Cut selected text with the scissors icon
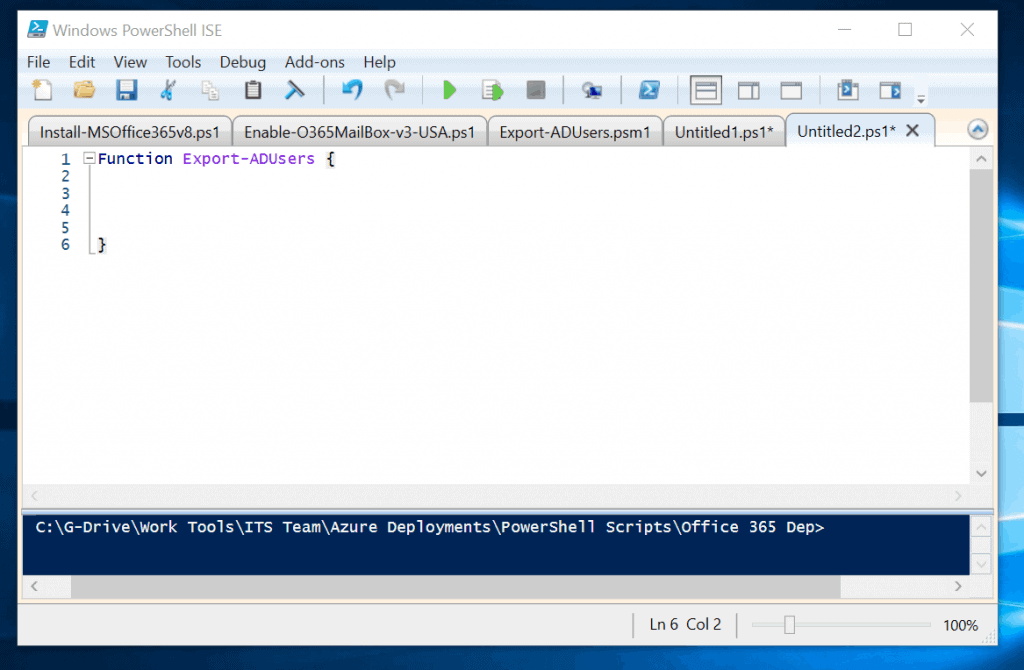This screenshot has width=1024, height=670. pyautogui.click(x=168, y=89)
